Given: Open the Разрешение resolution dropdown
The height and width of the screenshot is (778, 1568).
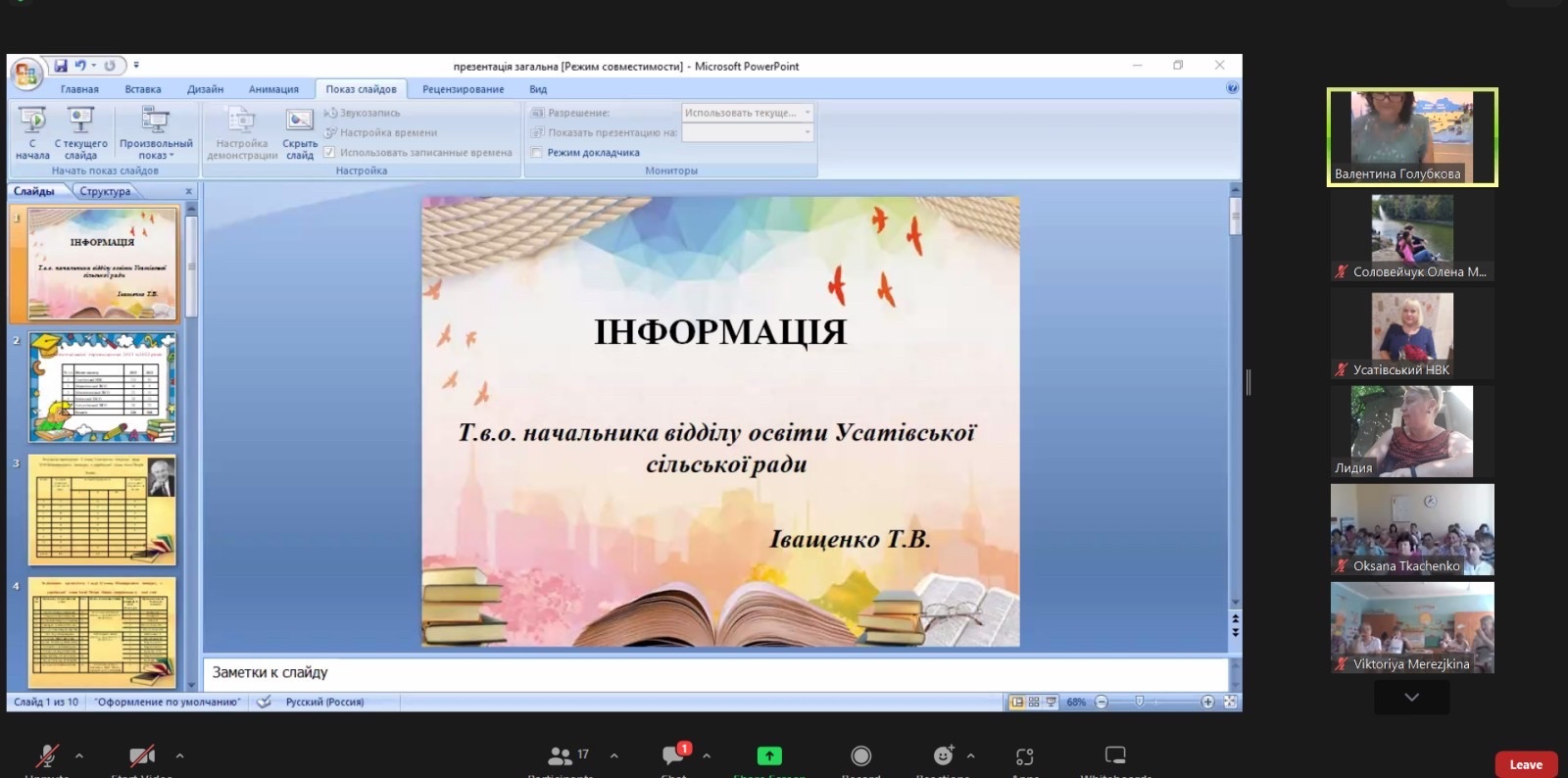Looking at the screenshot, I should click(x=747, y=113).
